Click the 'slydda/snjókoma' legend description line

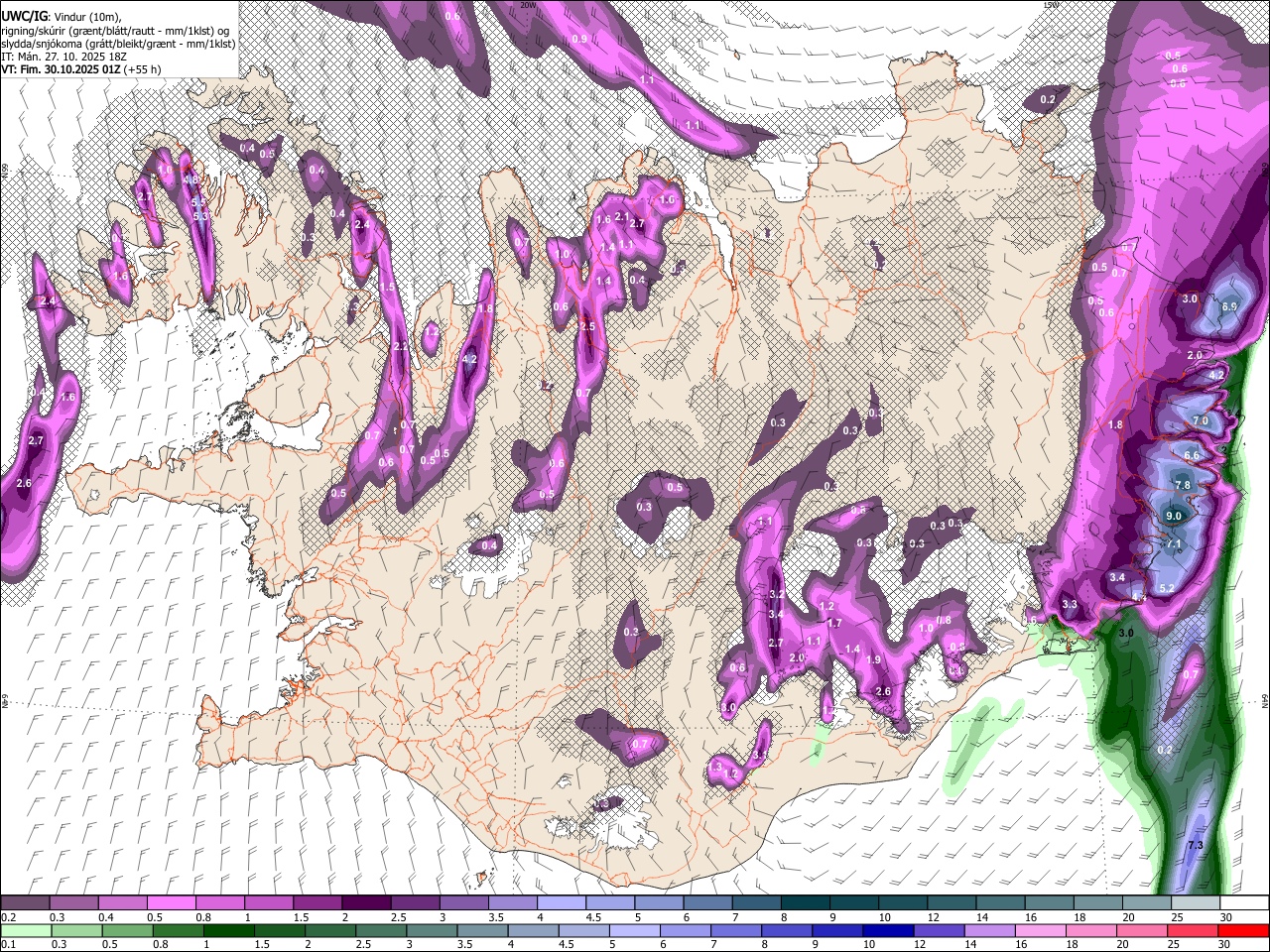pos(119,44)
